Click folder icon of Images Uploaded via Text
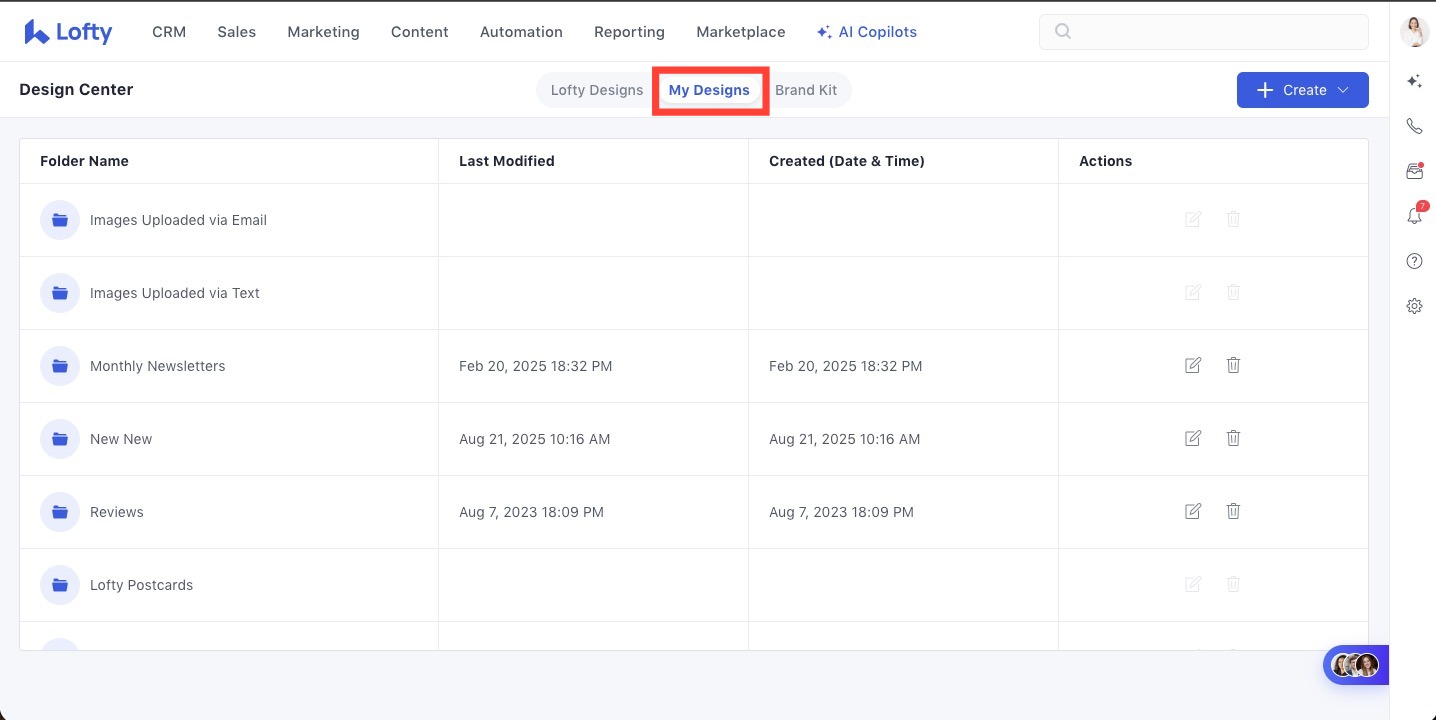Screen dimensions: 1436x720 [60, 293]
